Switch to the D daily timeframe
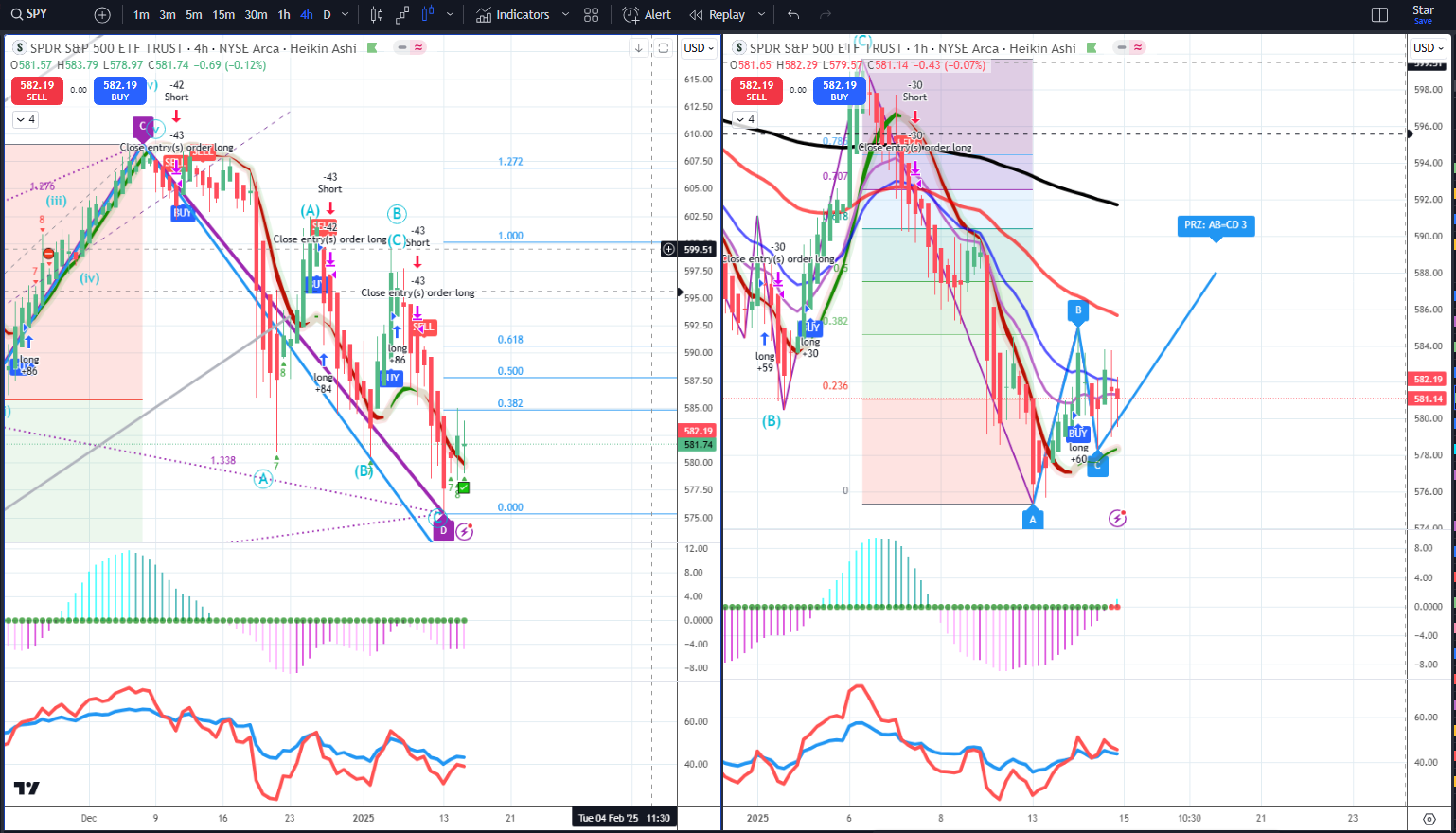This screenshot has height=833, width=1456. (328, 15)
